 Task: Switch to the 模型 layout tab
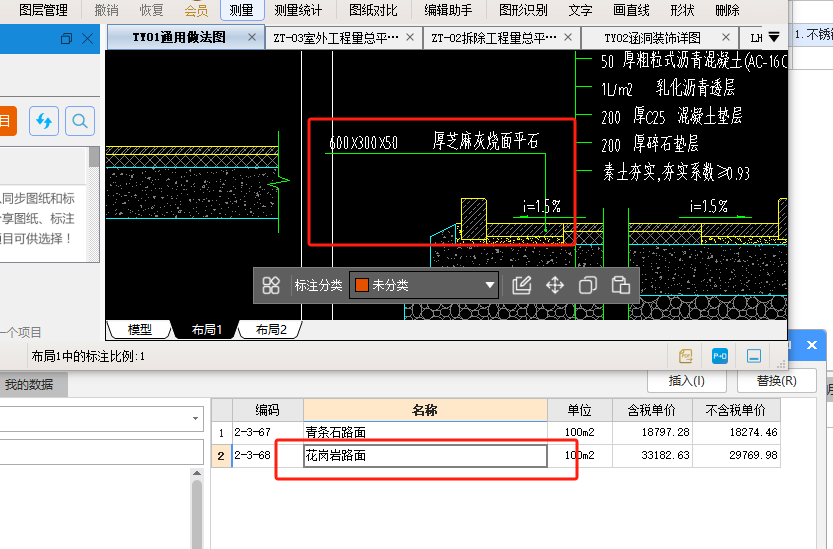(140, 330)
